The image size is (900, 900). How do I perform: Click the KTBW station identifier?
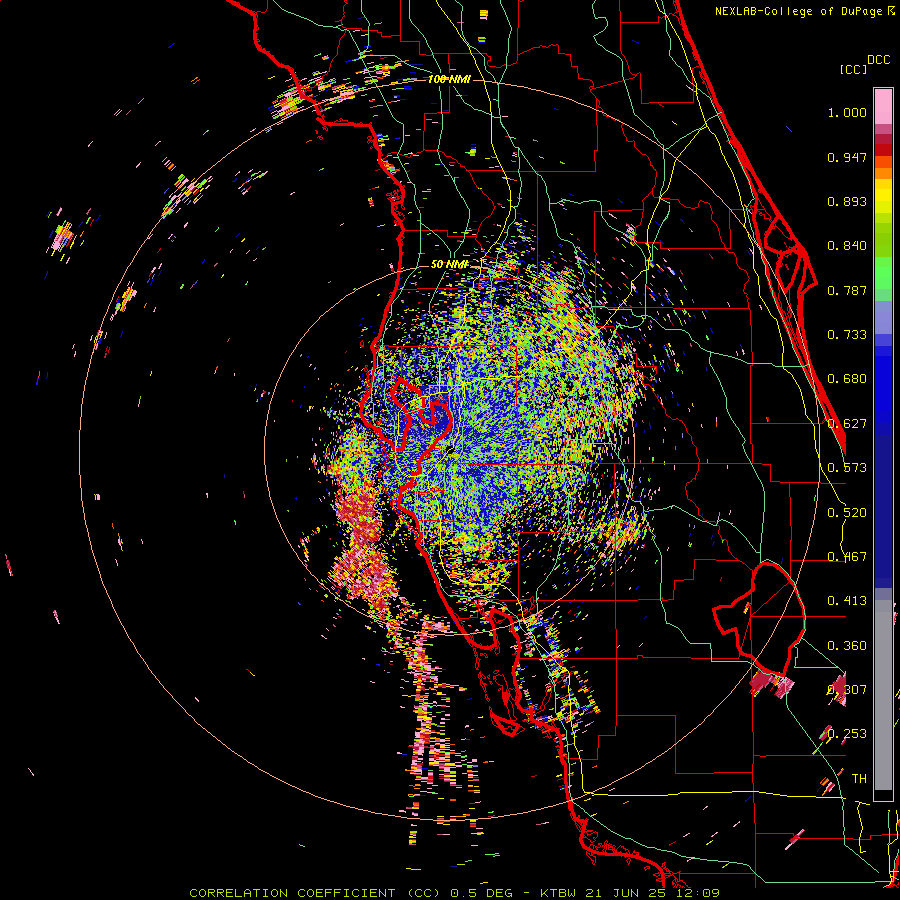560,893
